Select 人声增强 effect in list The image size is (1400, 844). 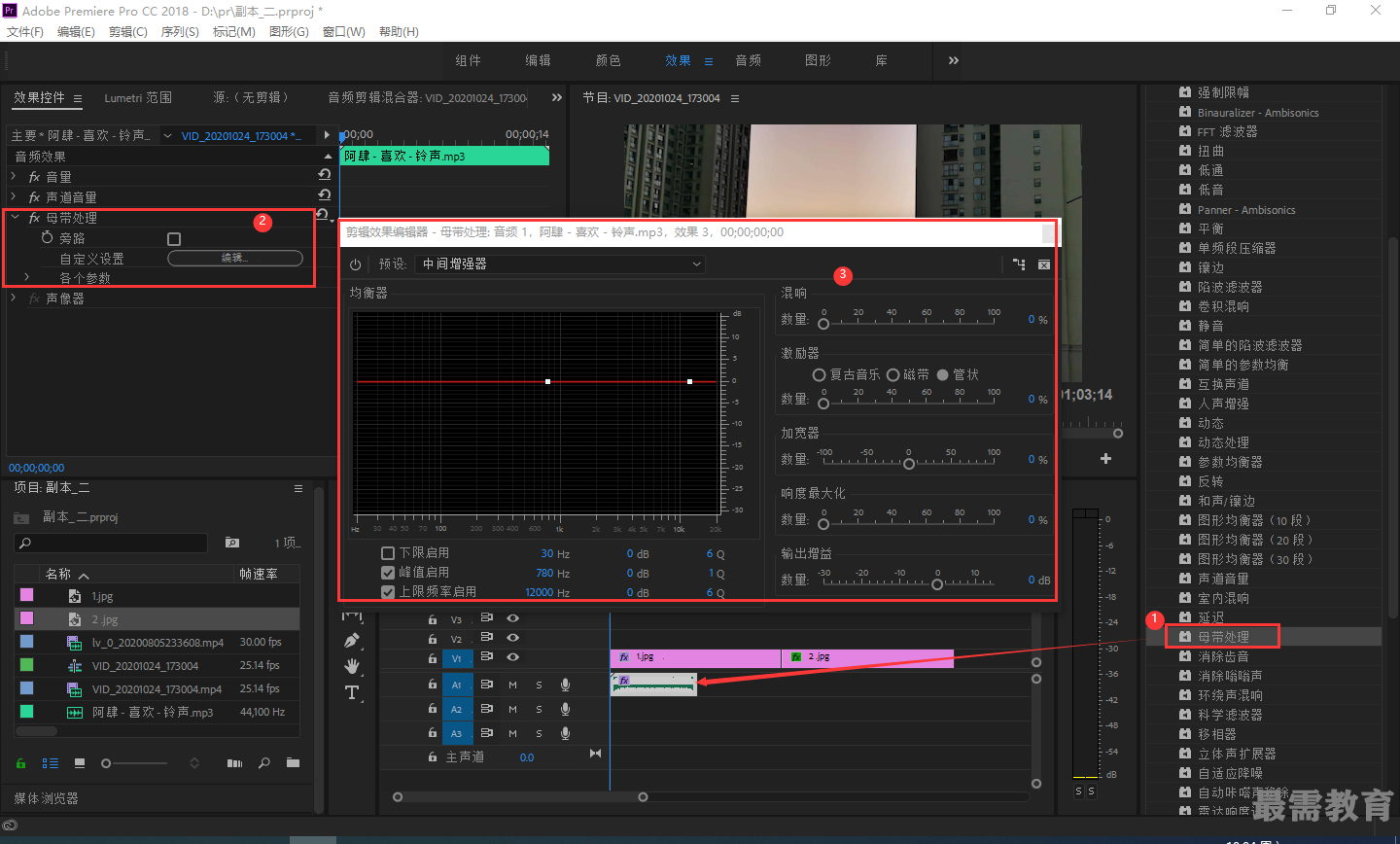[x=1223, y=404]
